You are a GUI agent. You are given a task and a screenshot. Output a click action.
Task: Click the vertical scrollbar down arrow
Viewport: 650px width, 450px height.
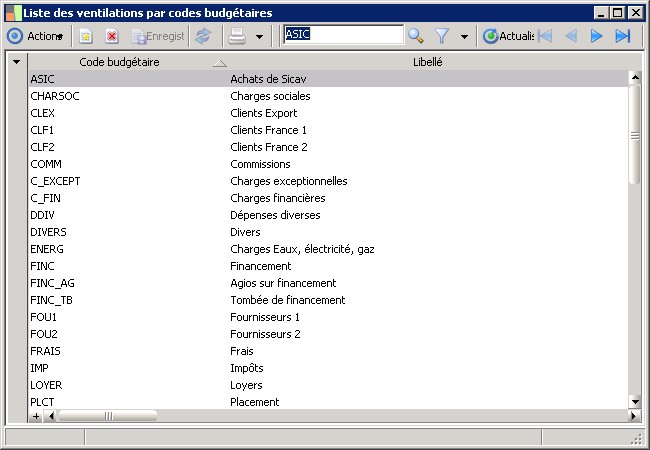[x=634, y=400]
